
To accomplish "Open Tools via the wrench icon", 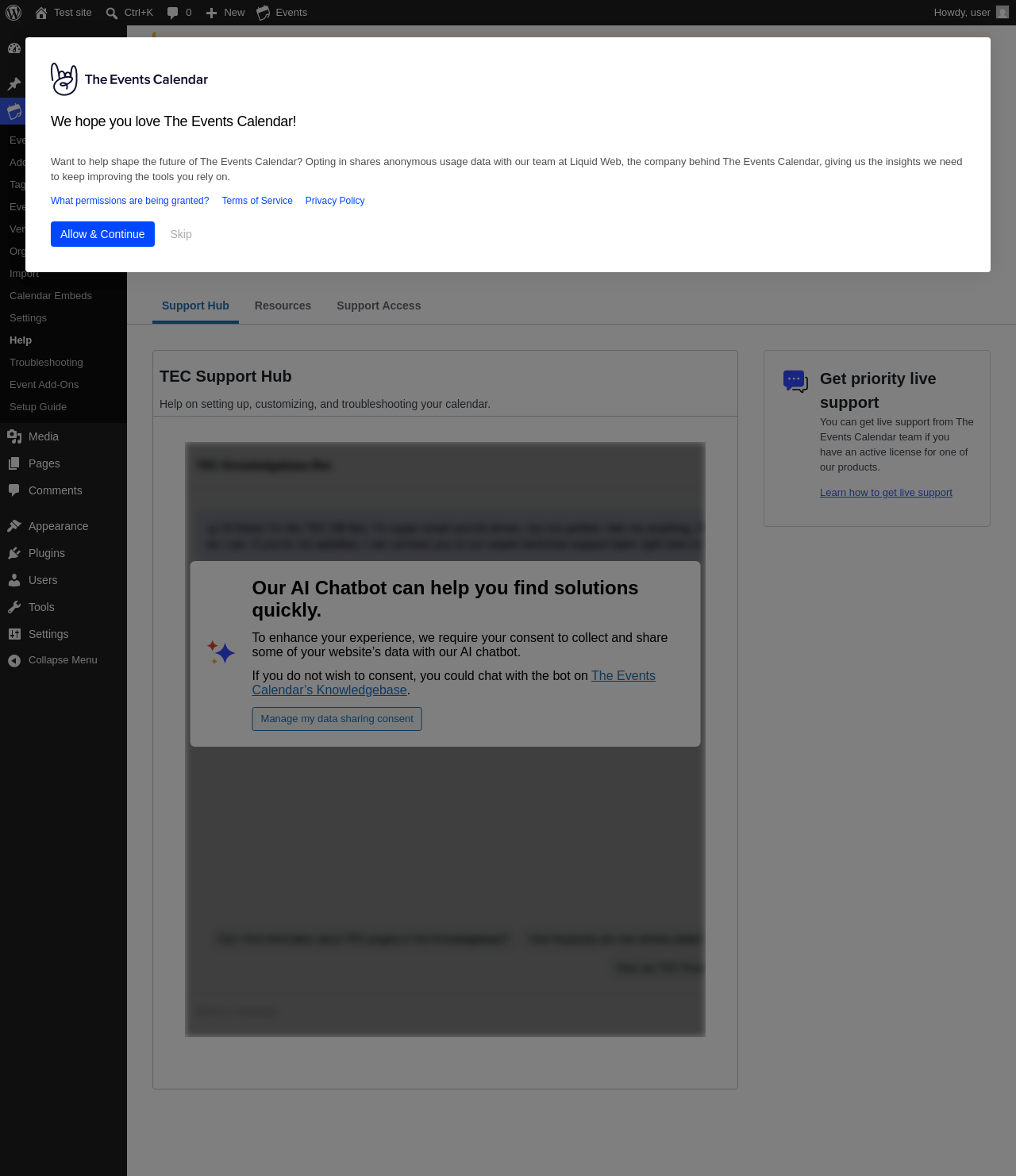I will pyautogui.click(x=14, y=607).
